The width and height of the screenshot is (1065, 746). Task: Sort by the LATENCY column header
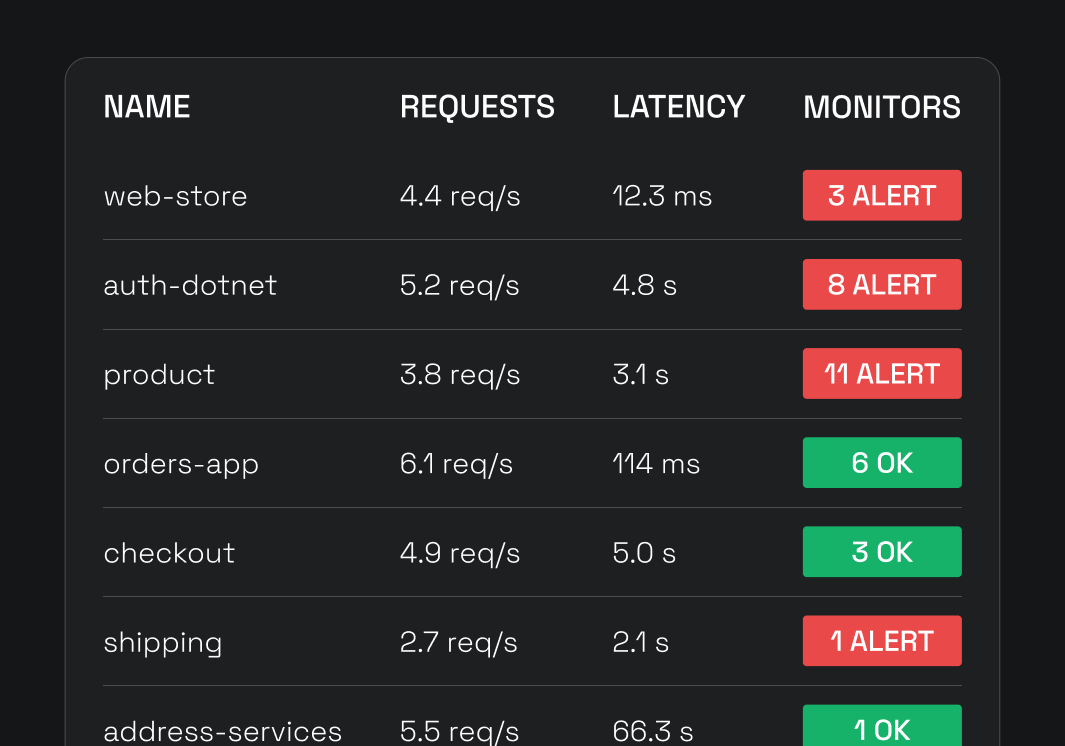click(678, 107)
